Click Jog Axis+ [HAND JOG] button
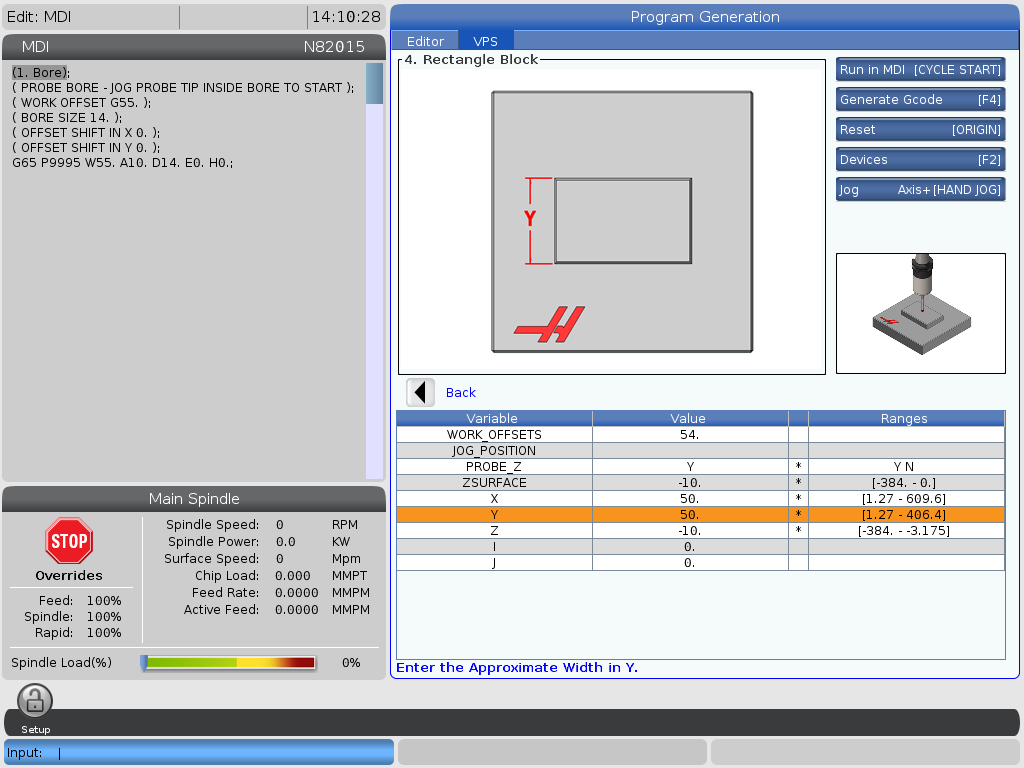The width and height of the screenshot is (1024, 768). [x=920, y=189]
